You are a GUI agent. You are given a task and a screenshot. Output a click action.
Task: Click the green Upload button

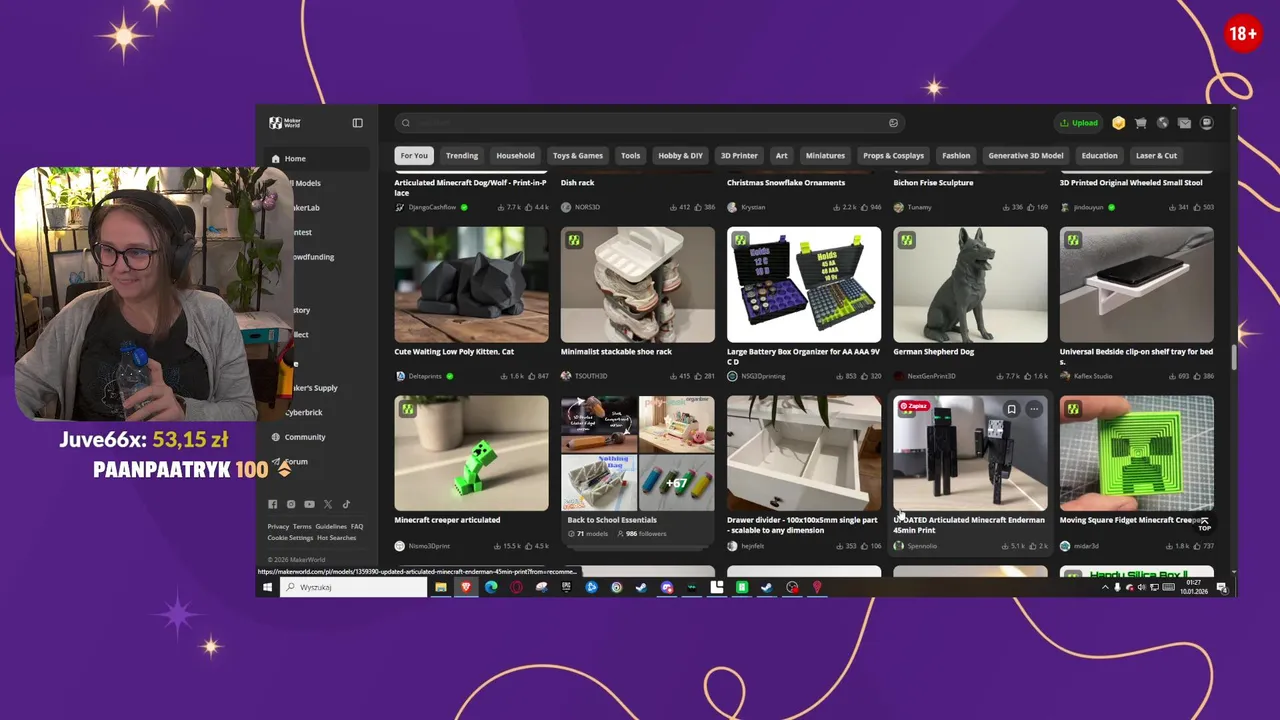pyautogui.click(x=1079, y=123)
